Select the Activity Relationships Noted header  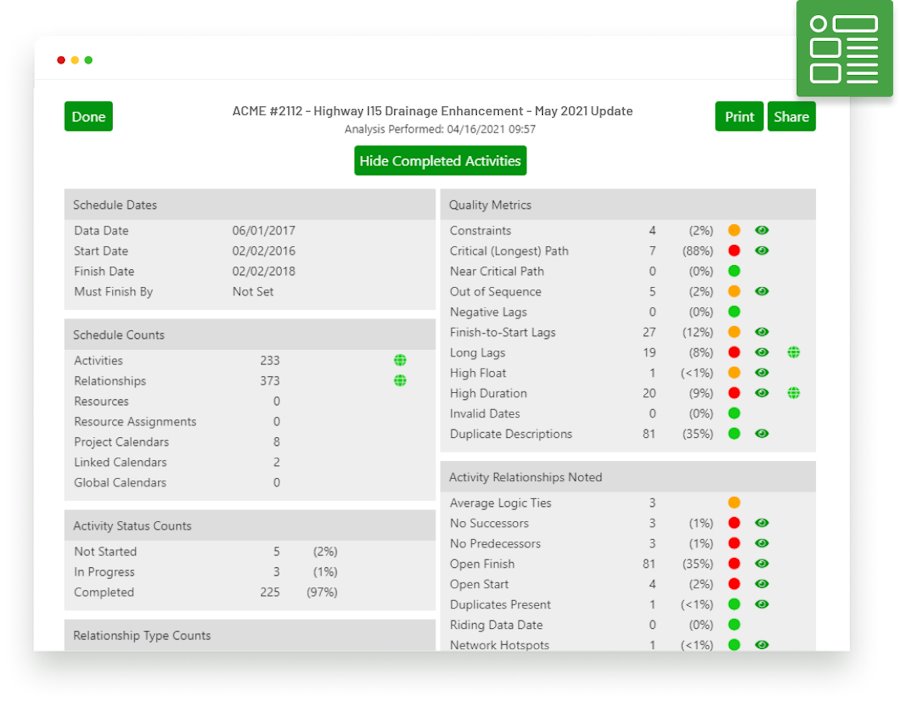click(627, 477)
